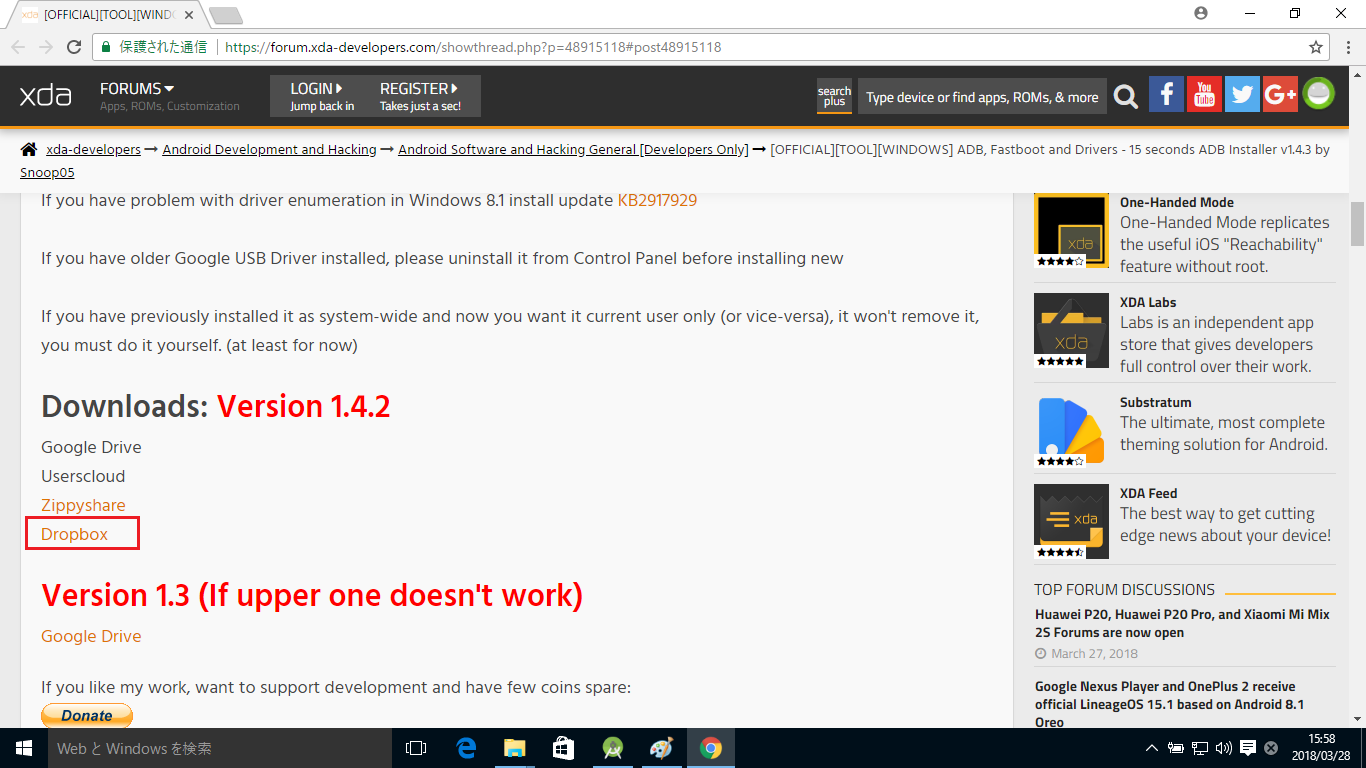
Task: Click the home icon in the breadcrumb
Action: [29, 149]
